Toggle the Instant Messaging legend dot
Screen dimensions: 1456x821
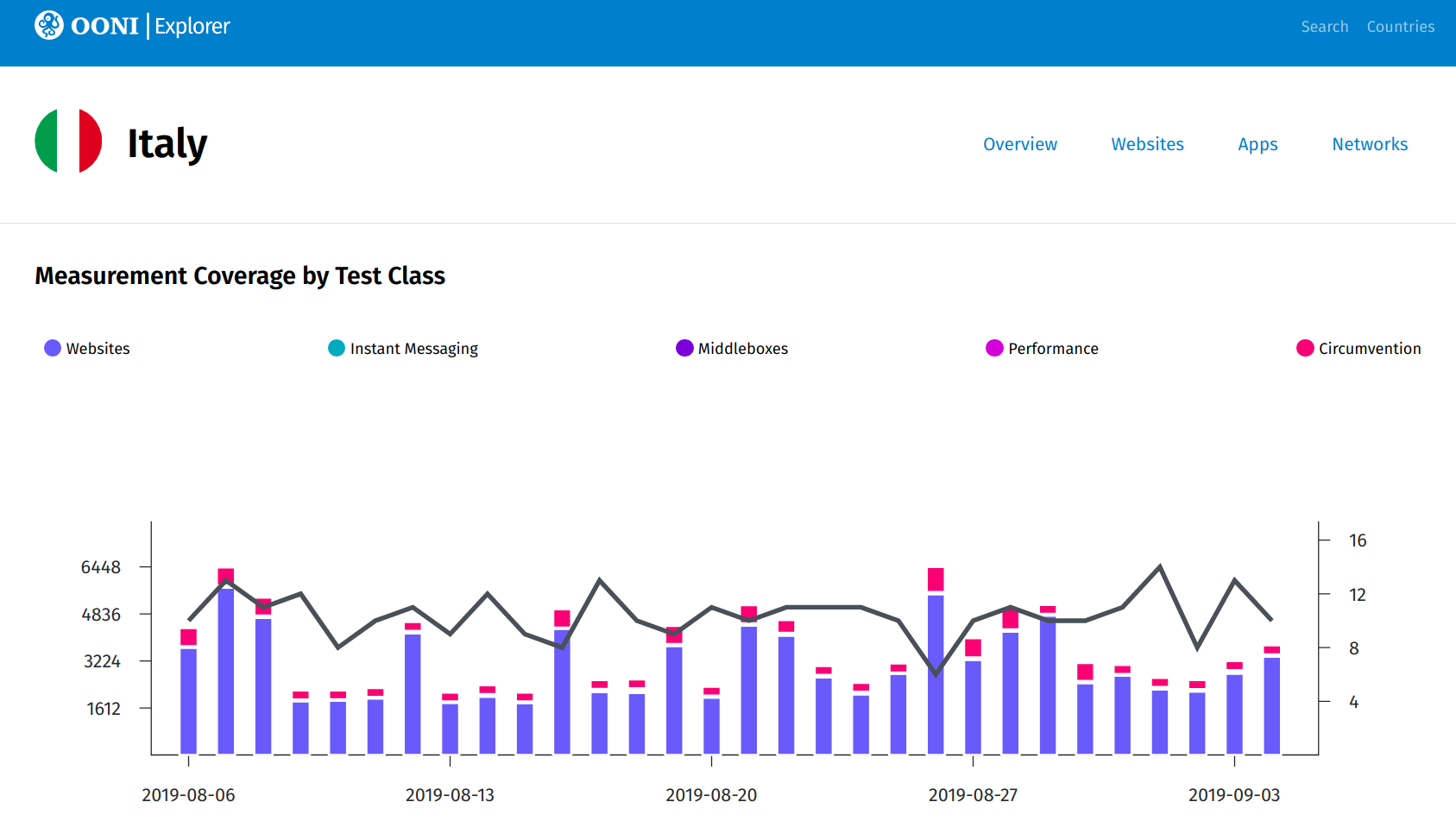point(337,348)
